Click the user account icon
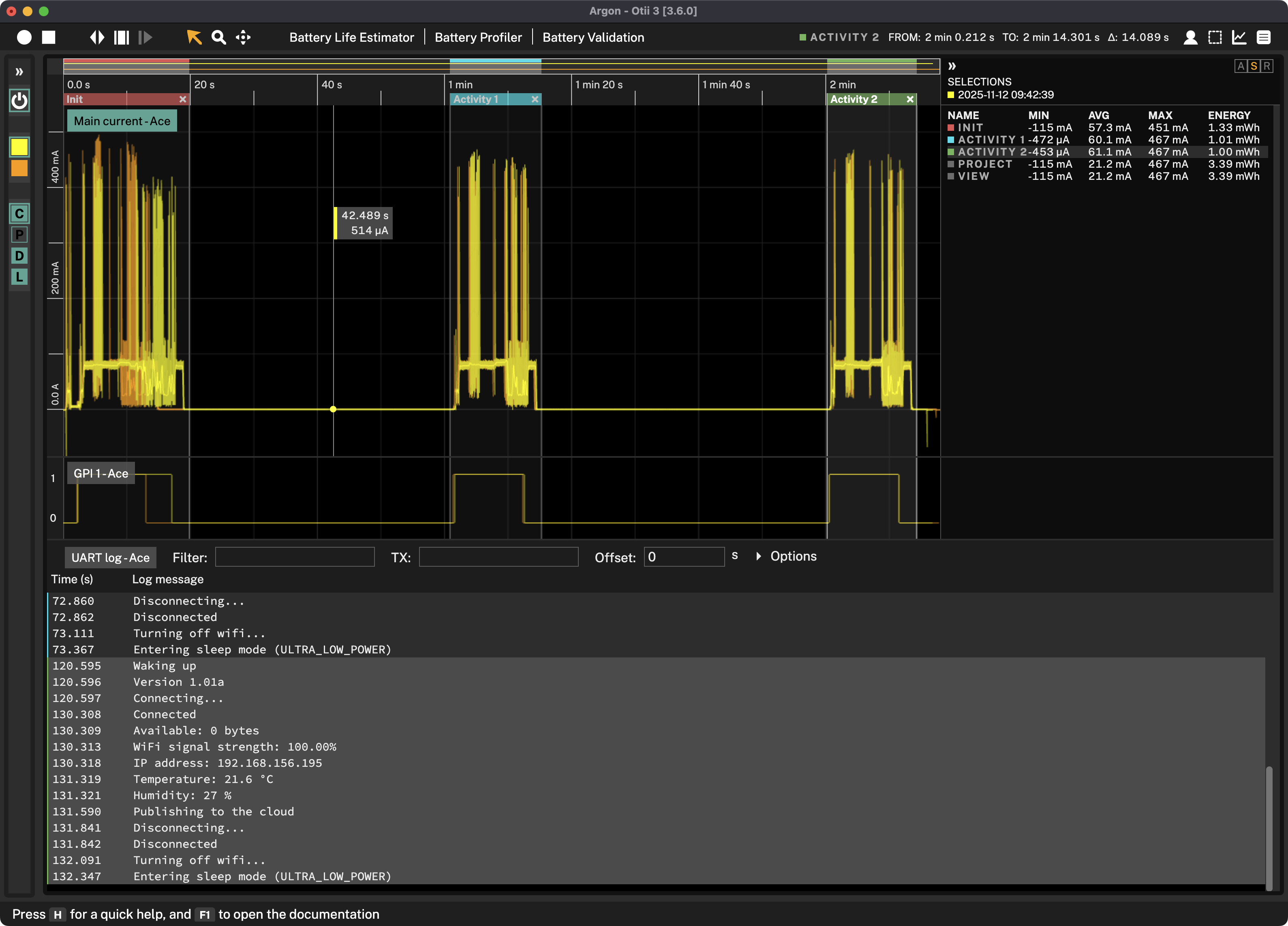Screen dimensions: 1288x926 point(1190,38)
